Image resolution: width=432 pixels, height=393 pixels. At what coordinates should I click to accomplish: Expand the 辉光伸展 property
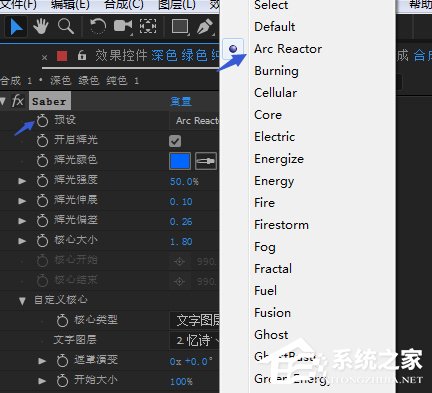(22, 201)
